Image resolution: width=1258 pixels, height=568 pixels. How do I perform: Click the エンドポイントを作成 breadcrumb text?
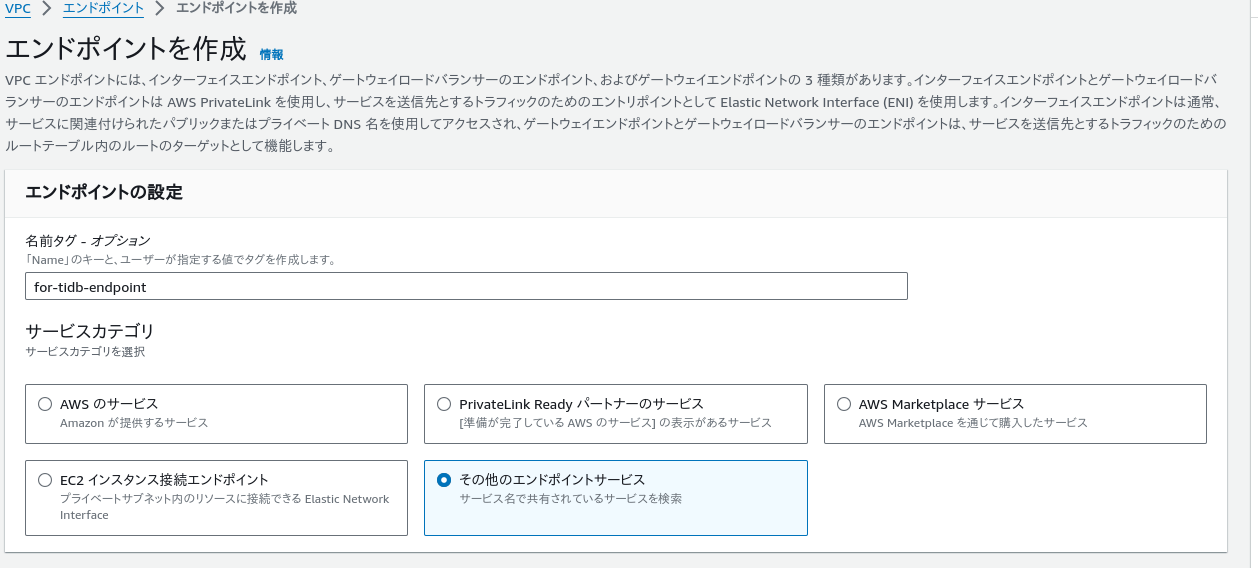(x=236, y=8)
